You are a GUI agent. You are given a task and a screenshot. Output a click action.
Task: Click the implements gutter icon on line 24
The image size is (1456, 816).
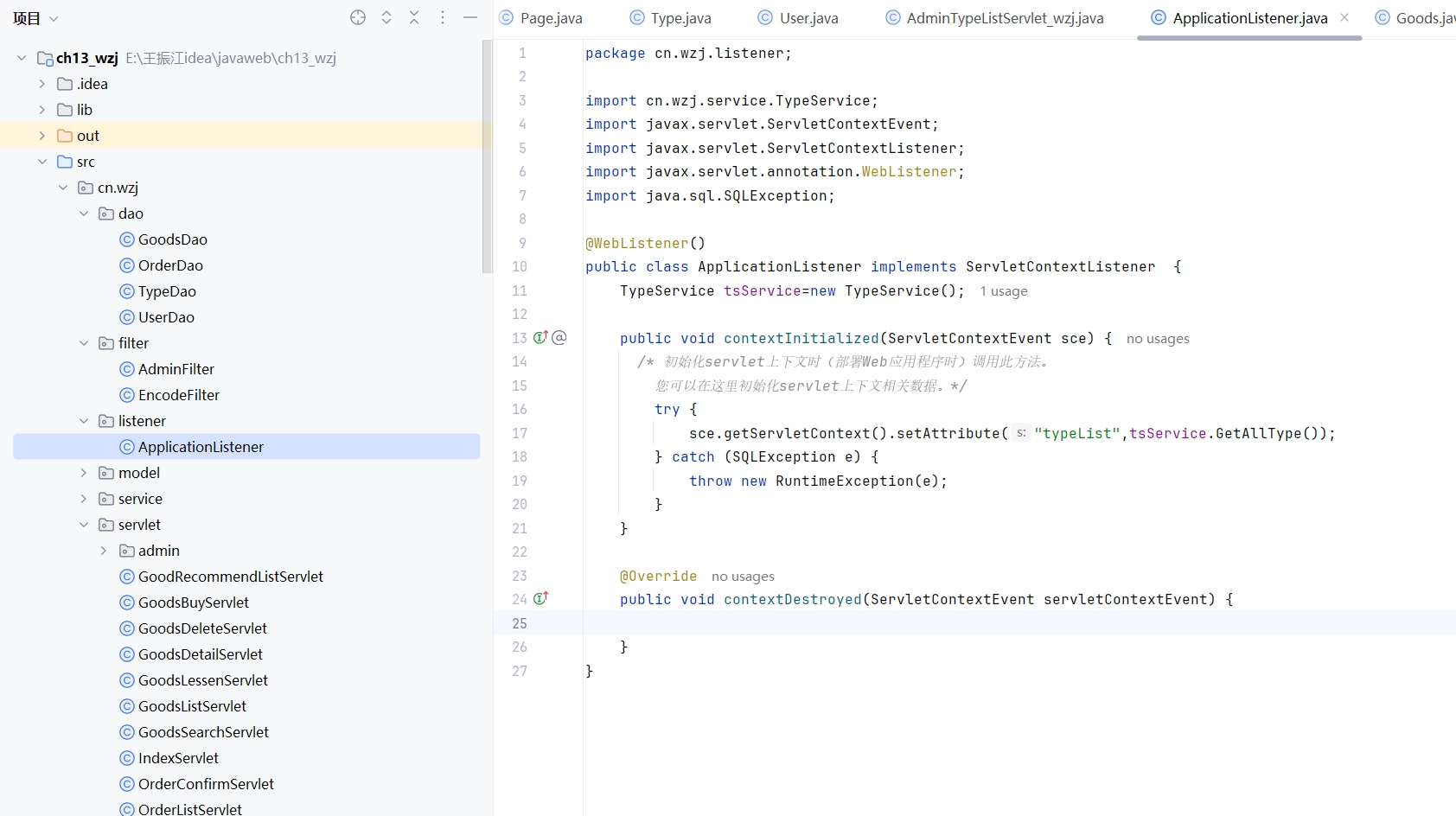click(540, 598)
